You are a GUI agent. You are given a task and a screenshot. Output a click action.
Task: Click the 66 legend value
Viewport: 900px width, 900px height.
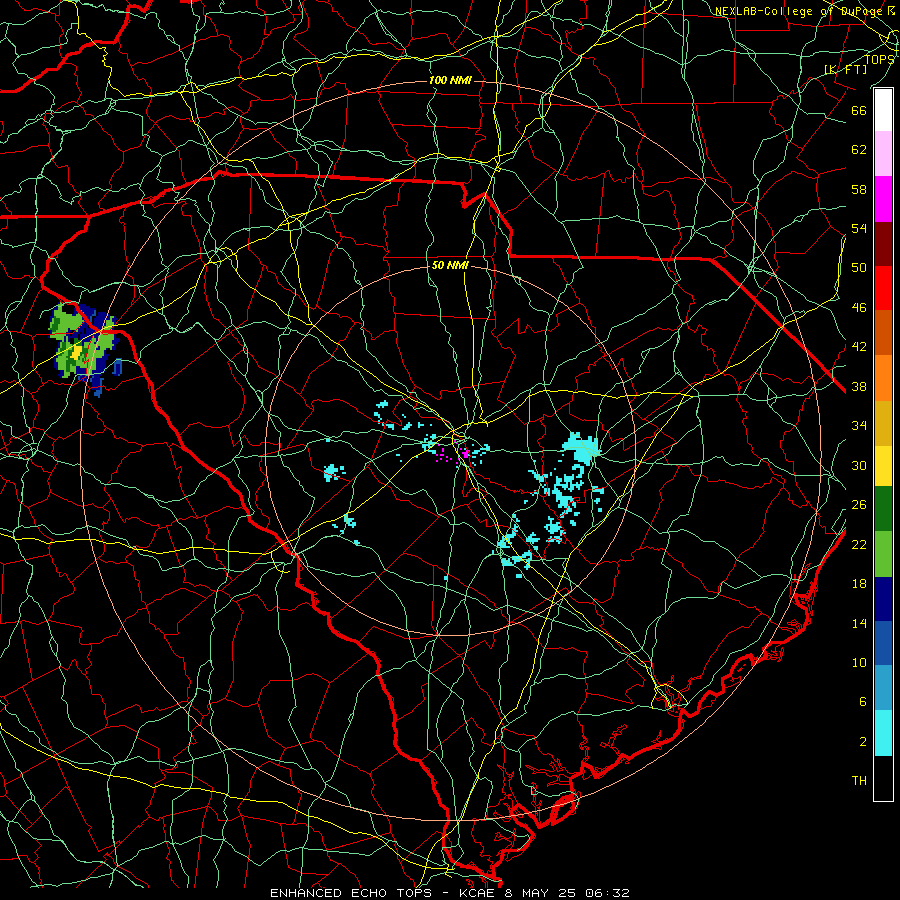[859, 110]
